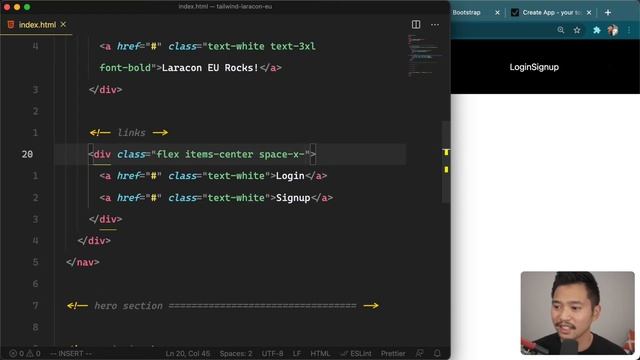Close the Create App browser tab
The height and width of the screenshot is (360, 640).
pyautogui.click(x=589, y=13)
